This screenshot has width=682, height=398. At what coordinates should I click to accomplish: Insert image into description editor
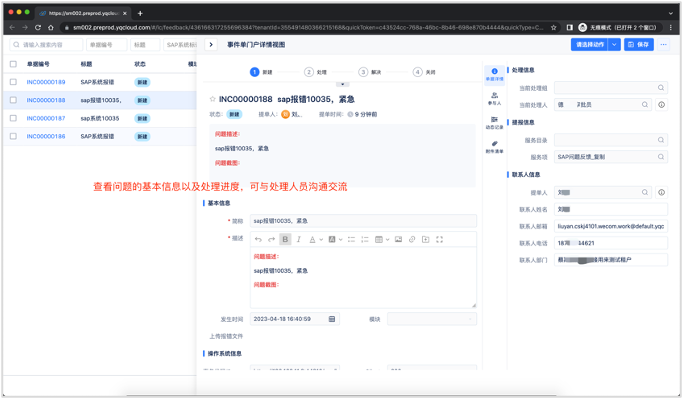tap(398, 239)
